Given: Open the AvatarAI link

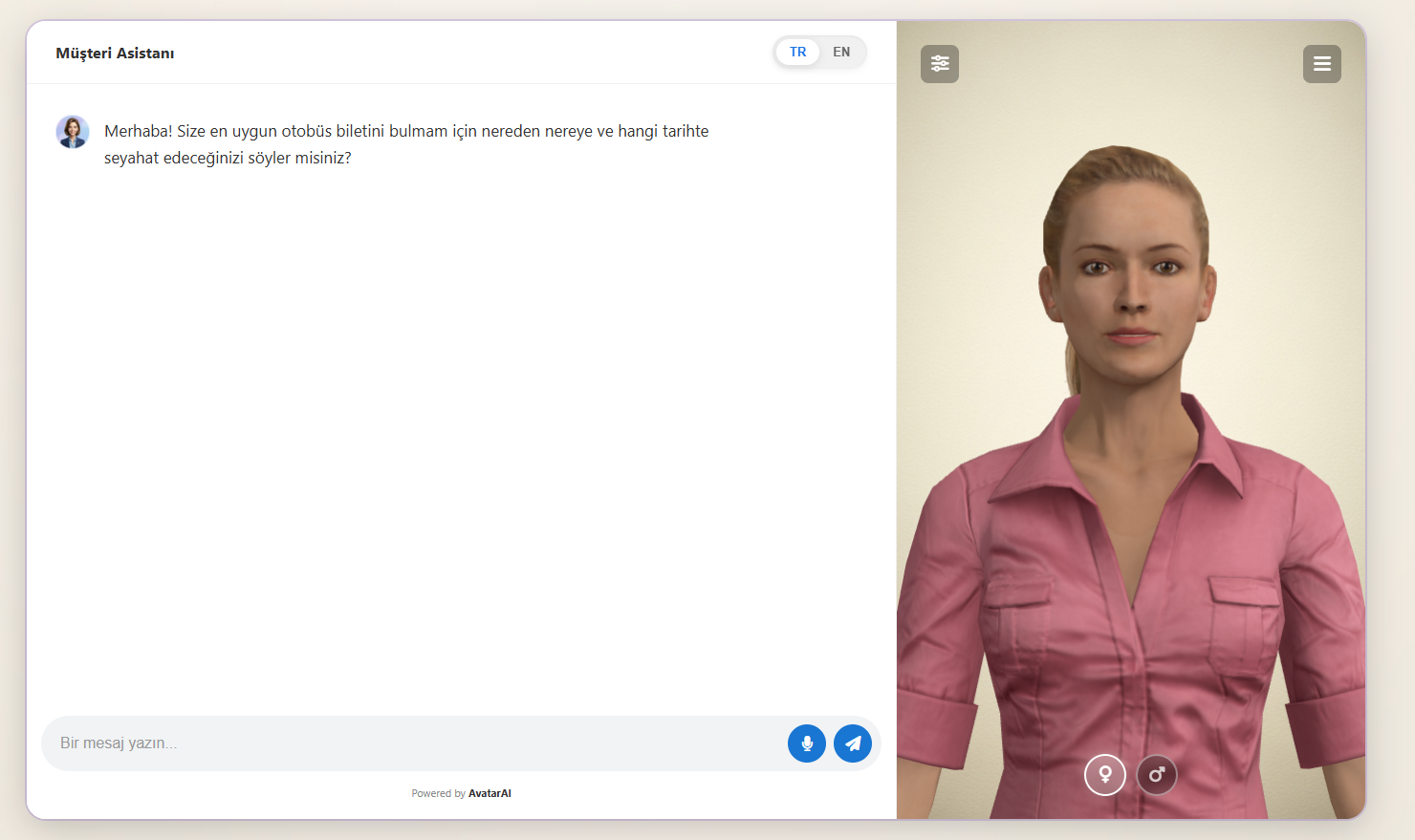Looking at the screenshot, I should pos(490,793).
